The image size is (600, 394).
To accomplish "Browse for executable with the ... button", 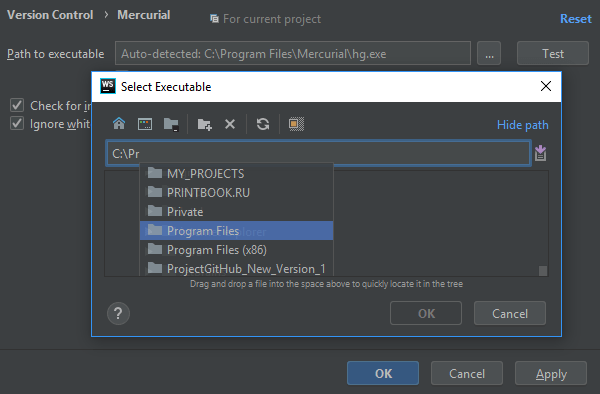I will (x=489, y=53).
